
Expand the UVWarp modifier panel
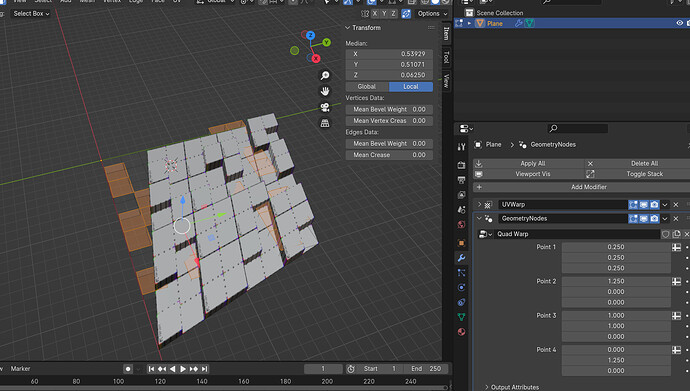click(479, 205)
